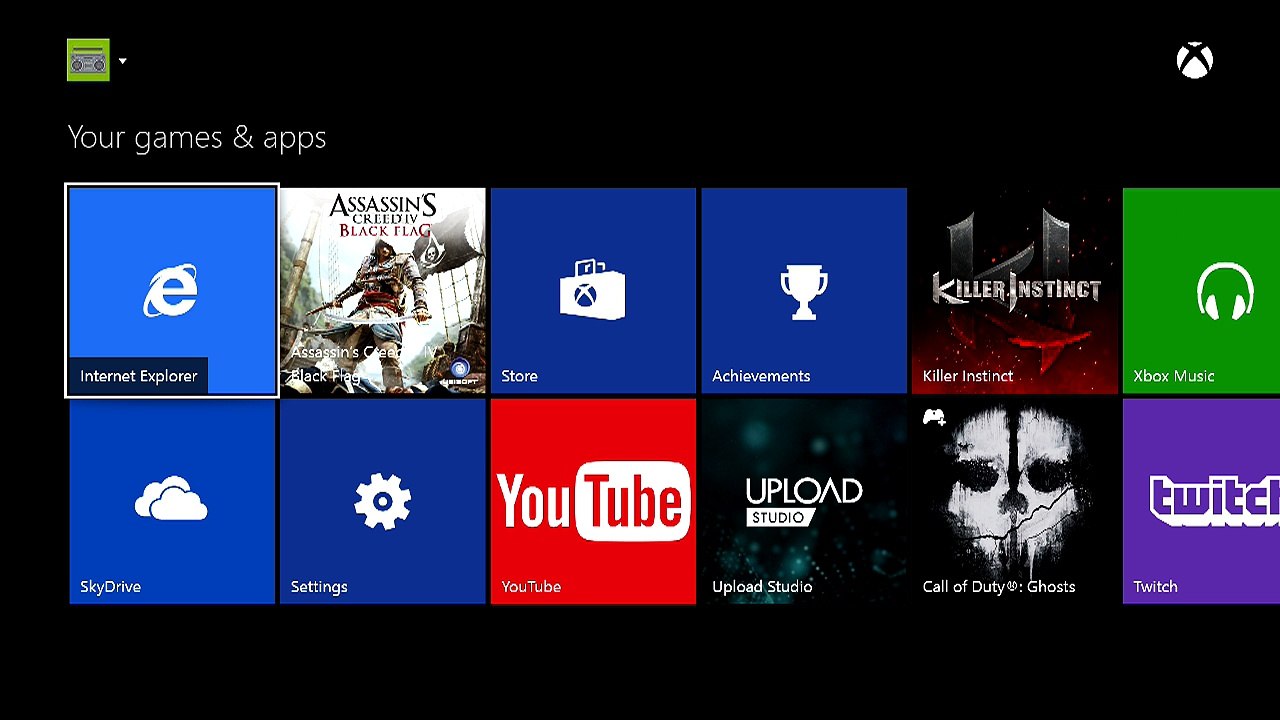1280x720 pixels.
Task: Expand the arrow beside the boombox icon
Action: [123, 61]
